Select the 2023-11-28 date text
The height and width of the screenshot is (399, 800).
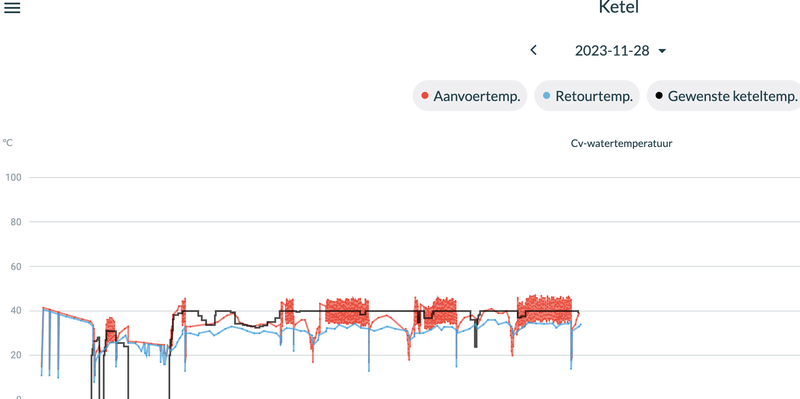[612, 51]
